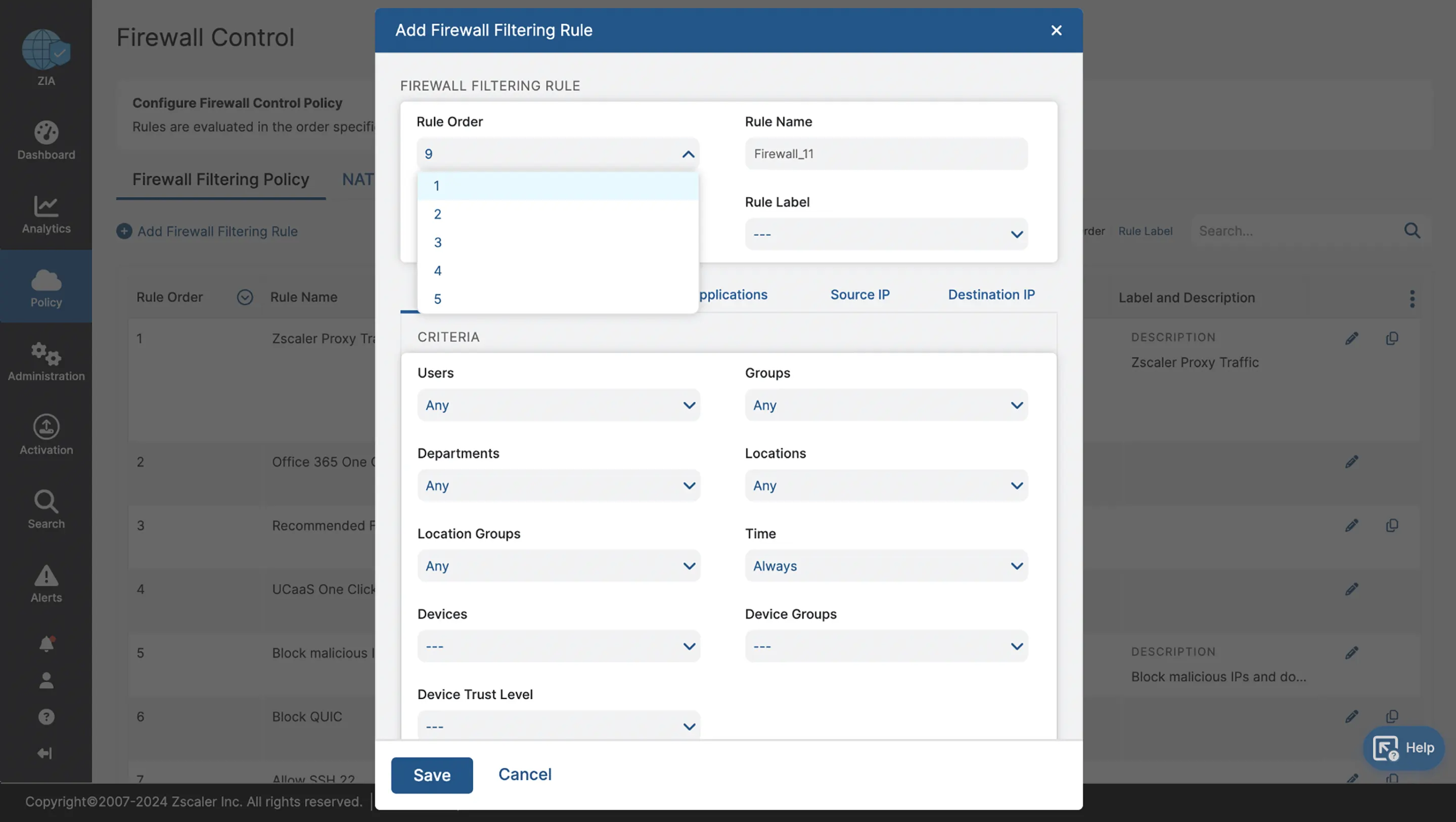Cancel the rule dialog

[x=525, y=774]
